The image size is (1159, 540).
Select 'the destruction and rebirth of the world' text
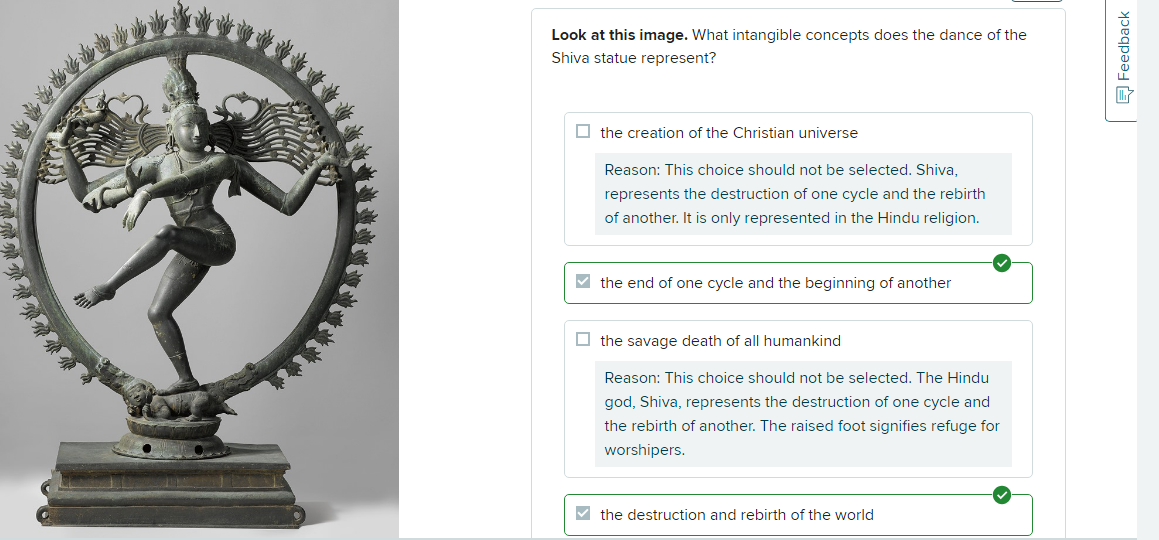tap(736, 515)
